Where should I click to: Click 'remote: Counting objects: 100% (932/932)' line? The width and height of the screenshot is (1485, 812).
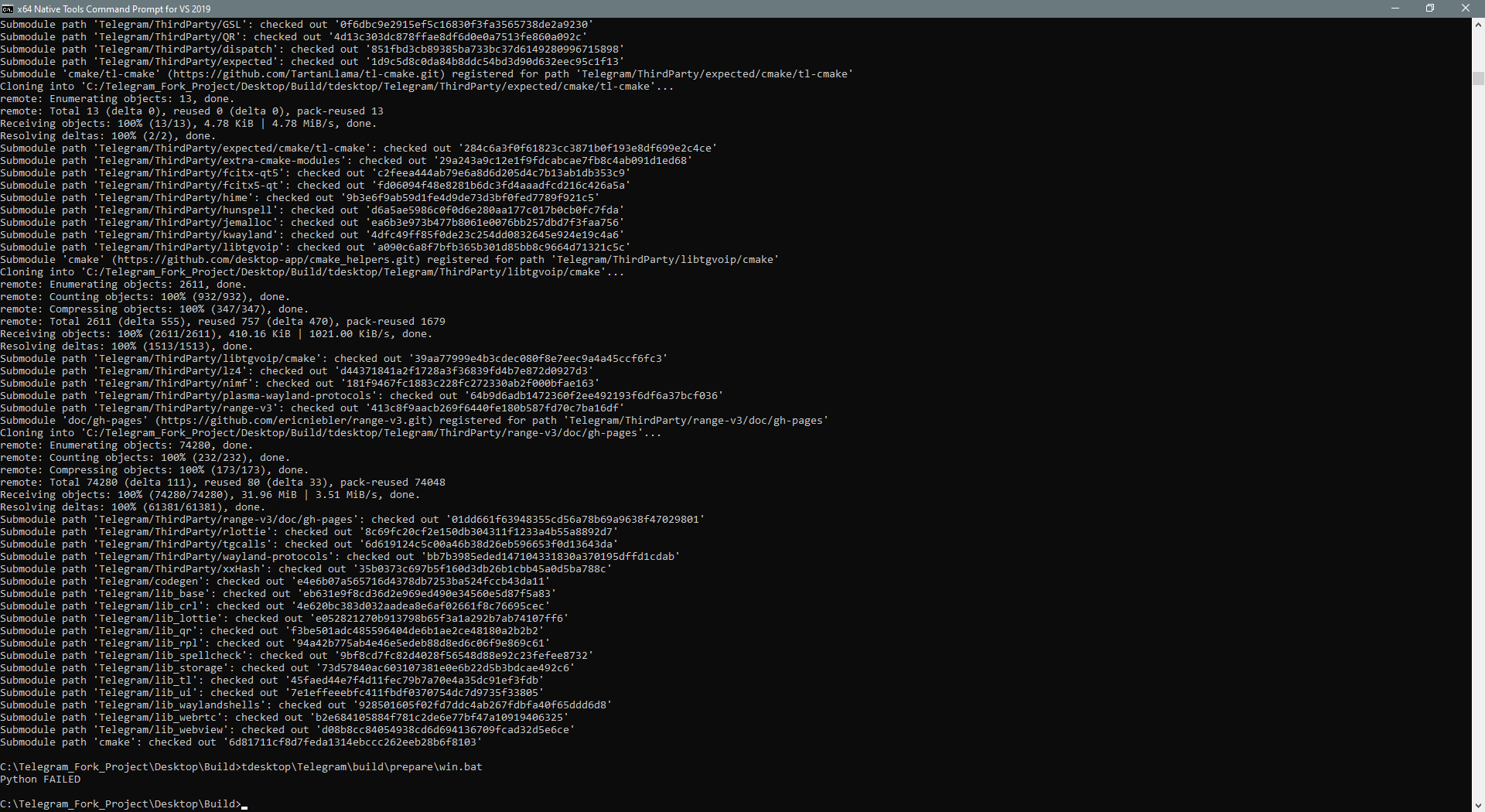tap(145, 297)
